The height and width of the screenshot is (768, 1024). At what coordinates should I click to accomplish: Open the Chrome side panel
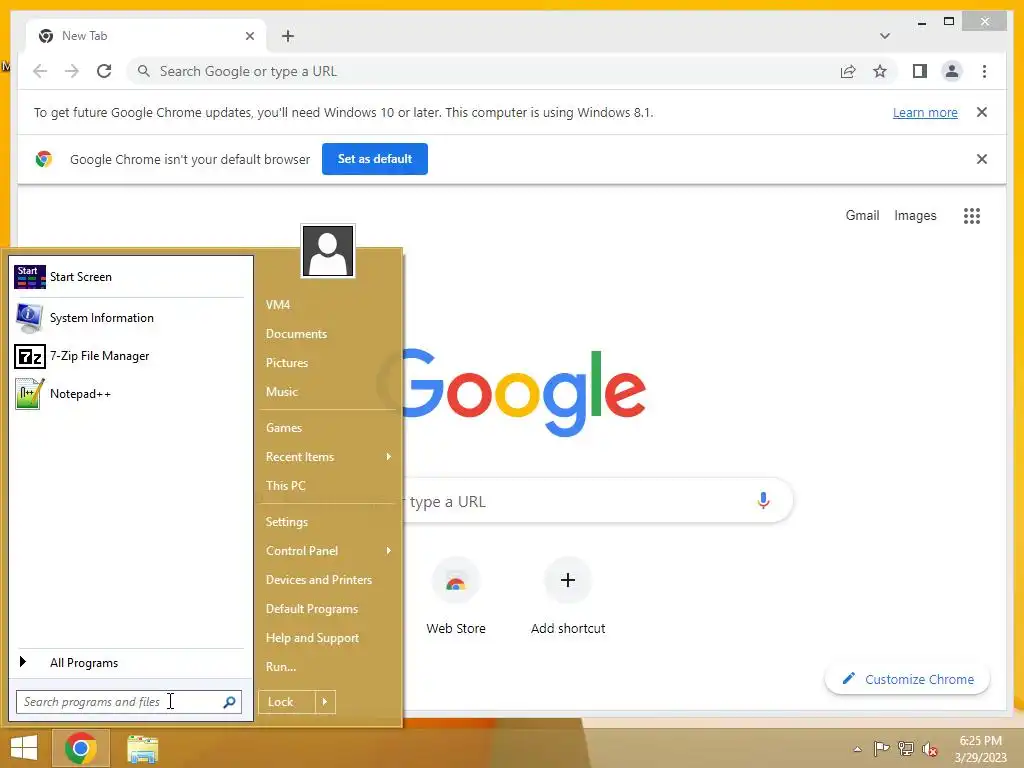pyautogui.click(x=920, y=71)
